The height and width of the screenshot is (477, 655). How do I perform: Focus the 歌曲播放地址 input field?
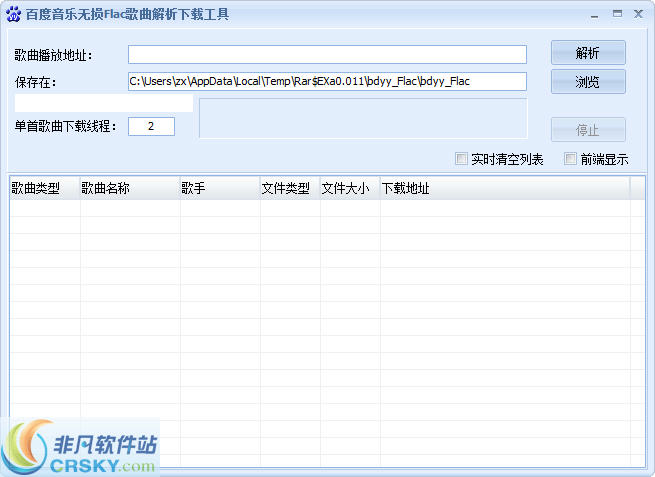tap(327, 55)
